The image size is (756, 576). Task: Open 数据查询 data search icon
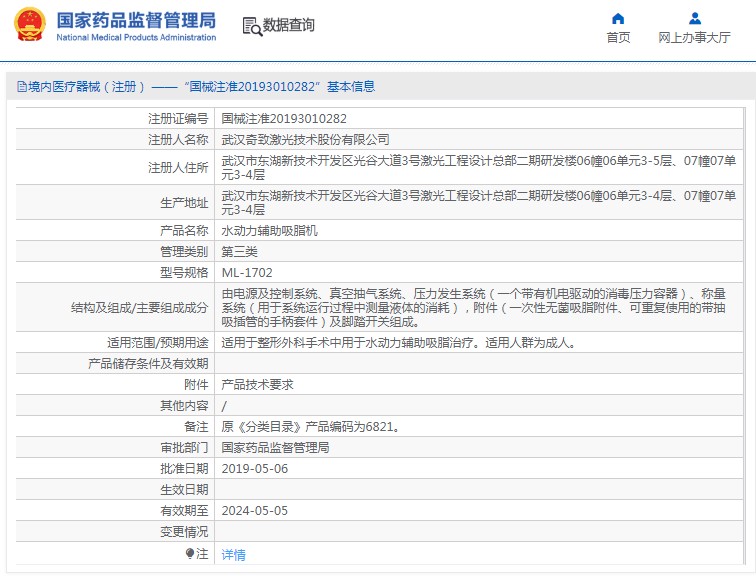click(x=252, y=27)
